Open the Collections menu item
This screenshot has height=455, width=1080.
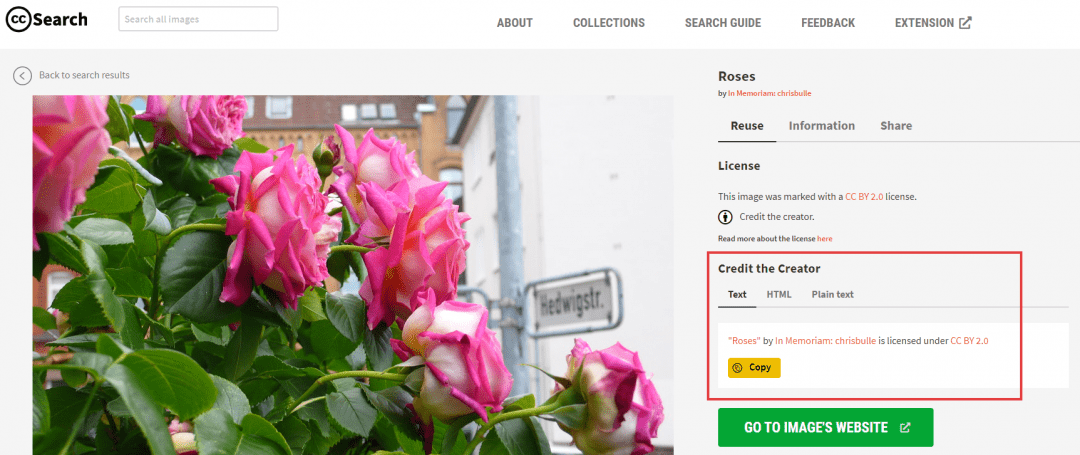tap(608, 23)
